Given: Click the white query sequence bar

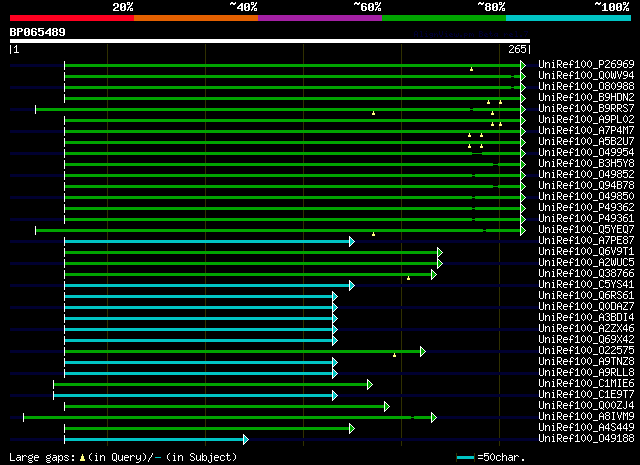Looking at the screenshot, I should click(270, 41).
